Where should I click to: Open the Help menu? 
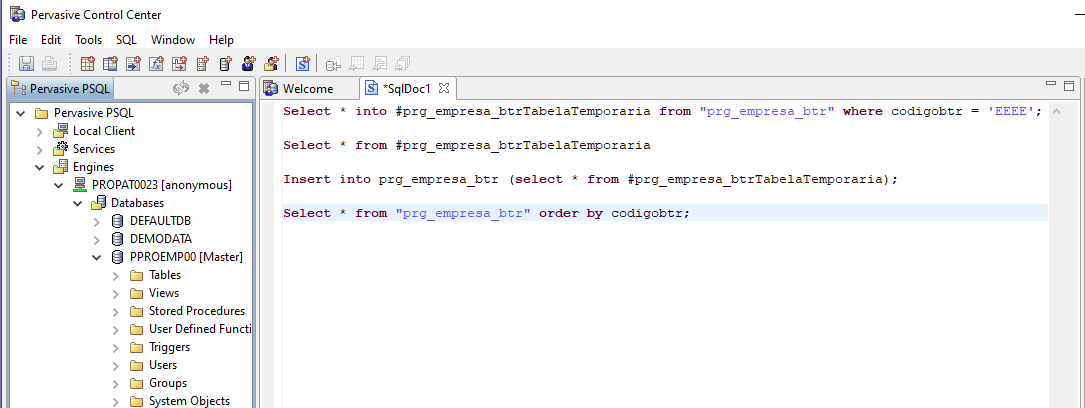221,40
